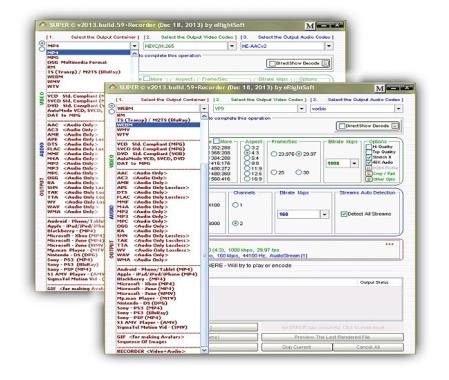Select the 4:3 aspect ratio
Screen dimensions: 449x380
coord(247,153)
